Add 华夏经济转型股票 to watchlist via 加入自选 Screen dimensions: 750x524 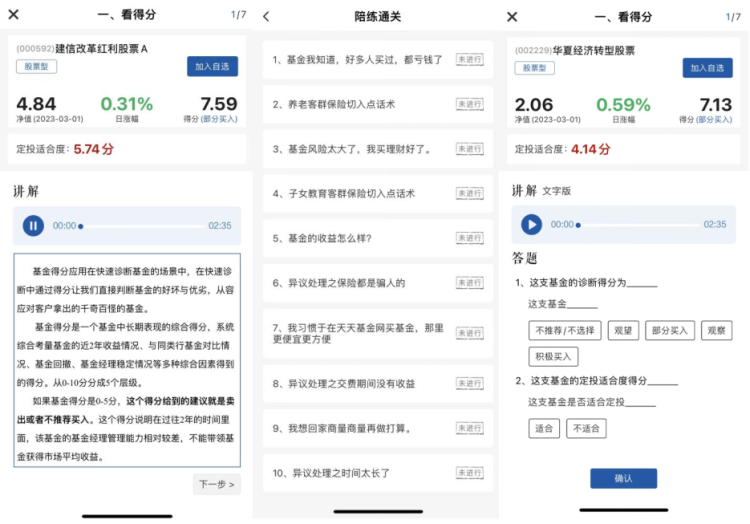point(707,68)
